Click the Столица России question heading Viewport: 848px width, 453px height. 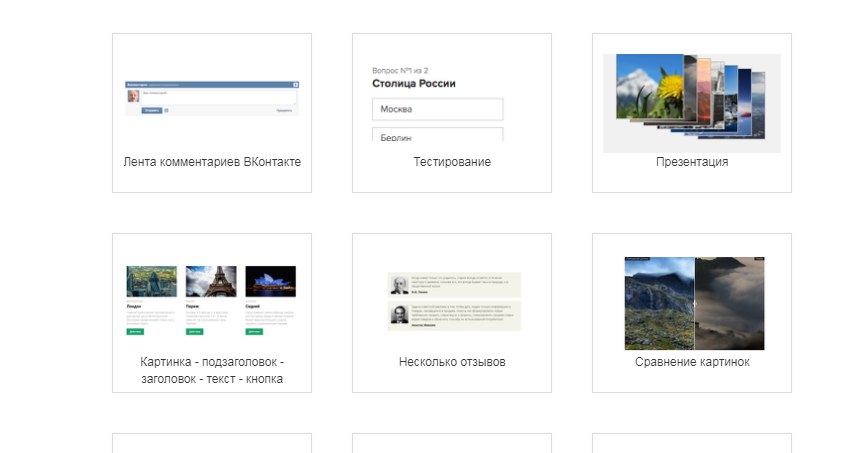tap(414, 83)
